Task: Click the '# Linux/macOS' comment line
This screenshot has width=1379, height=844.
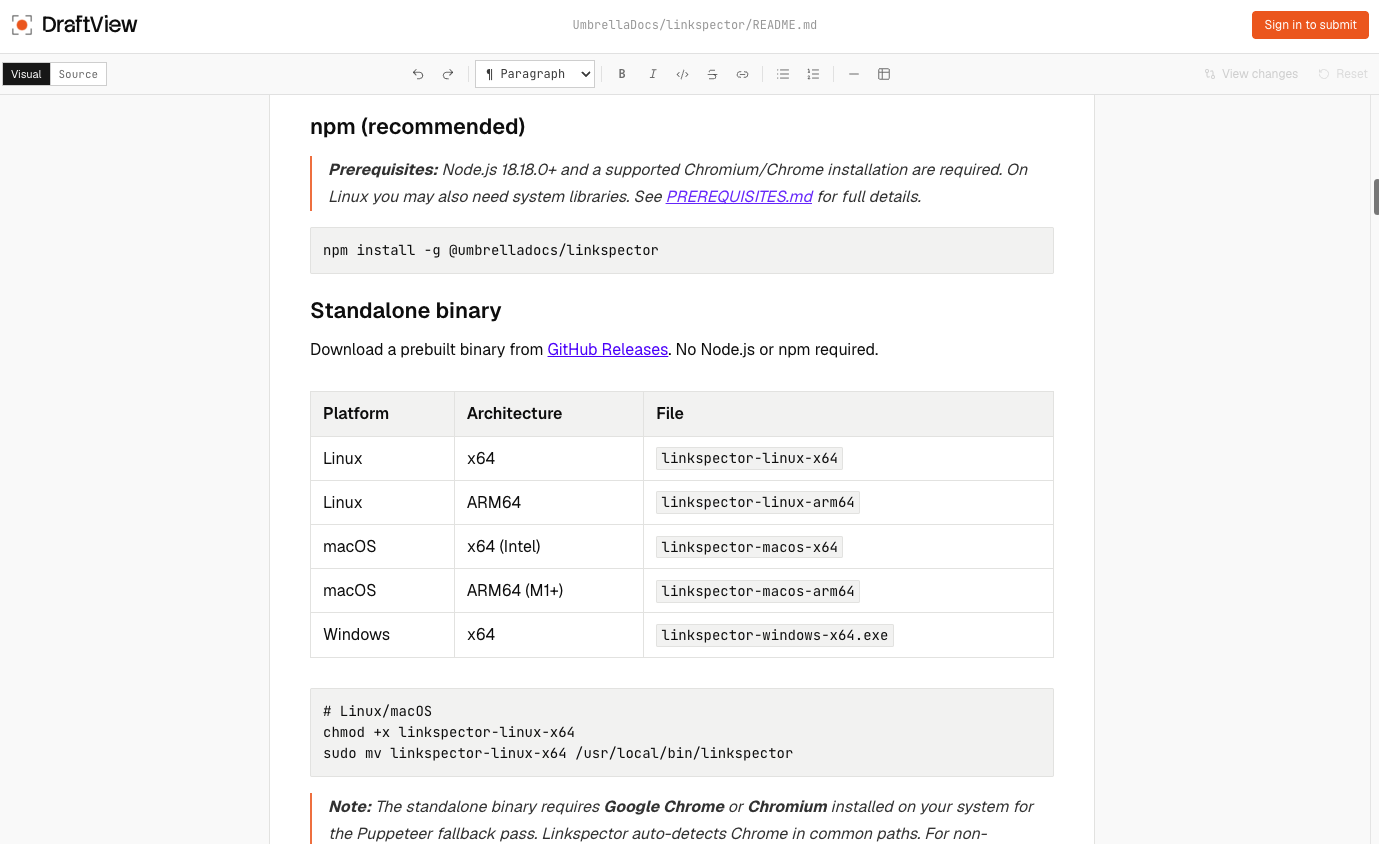Action: tap(377, 711)
